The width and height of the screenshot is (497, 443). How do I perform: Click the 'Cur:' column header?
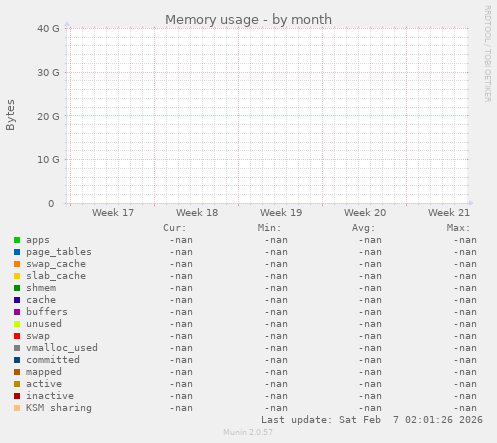pyautogui.click(x=175, y=228)
